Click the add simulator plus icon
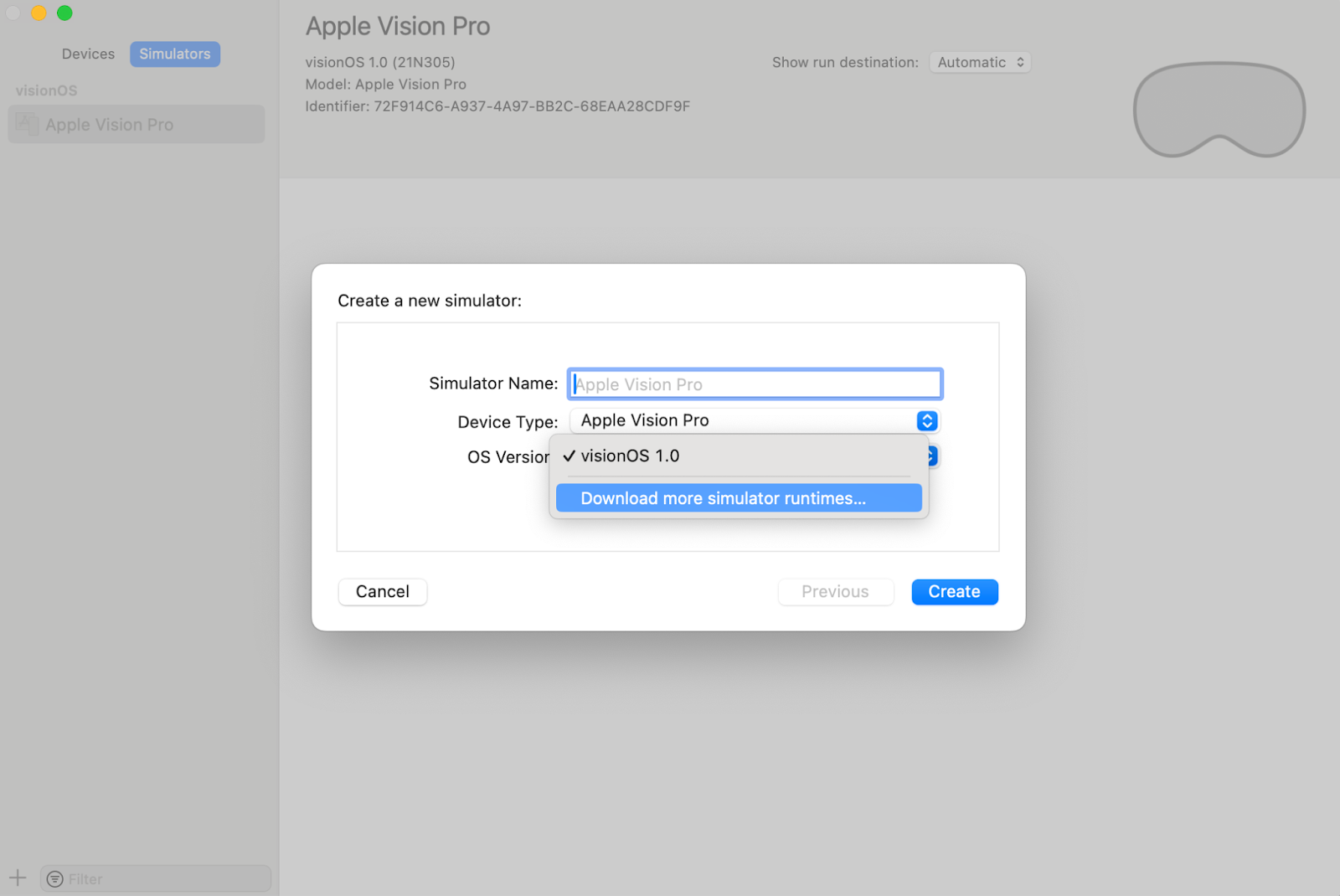 [18, 878]
